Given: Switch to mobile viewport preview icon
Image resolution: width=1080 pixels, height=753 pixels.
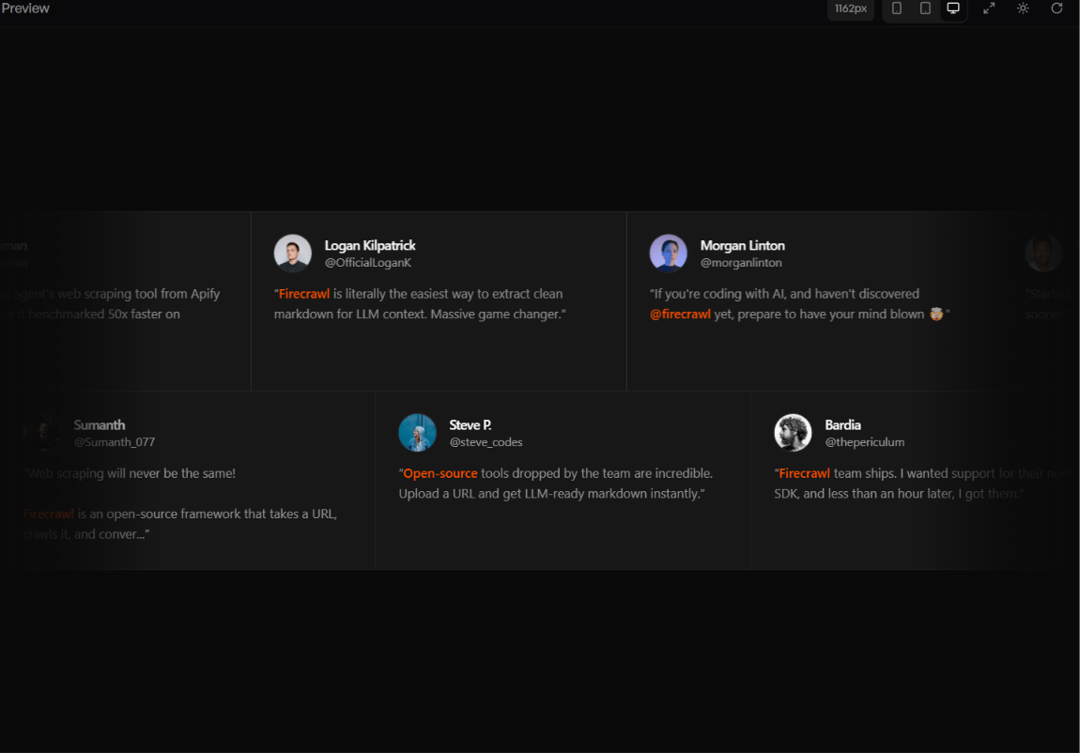Looking at the screenshot, I should click(x=896, y=8).
